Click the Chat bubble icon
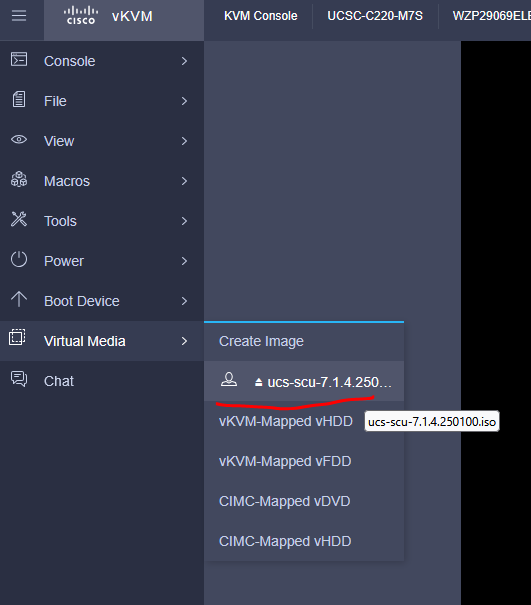The image size is (531, 605). [19, 379]
